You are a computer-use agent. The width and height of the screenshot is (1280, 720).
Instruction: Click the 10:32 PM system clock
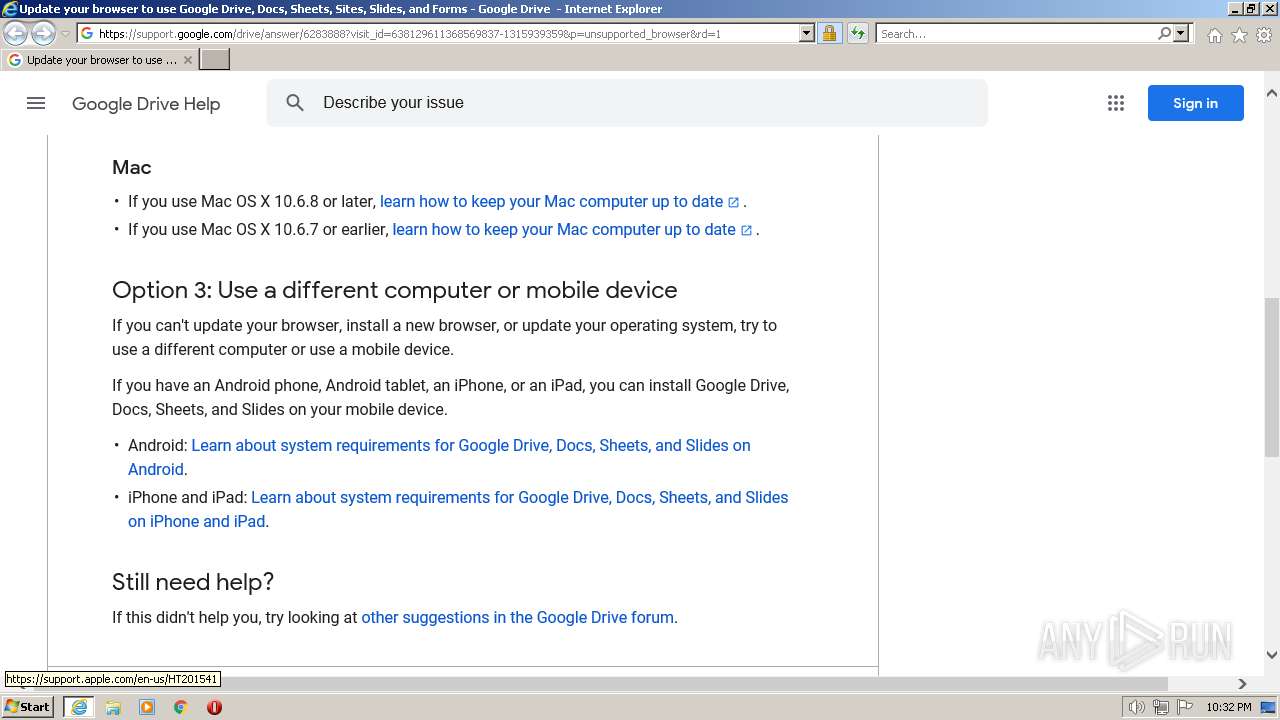[1228, 707]
